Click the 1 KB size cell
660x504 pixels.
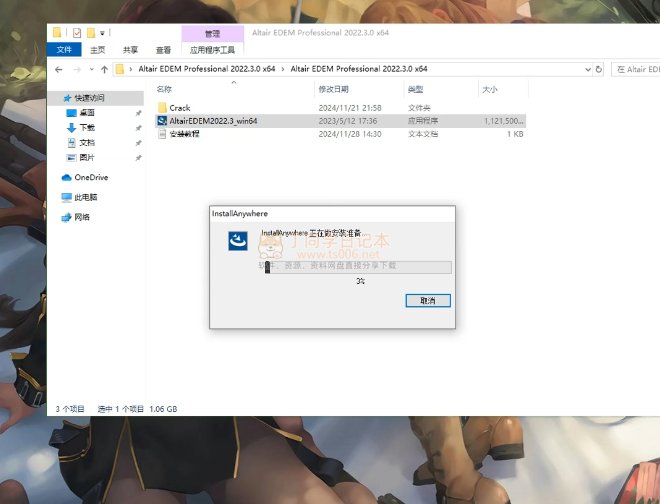click(x=515, y=134)
